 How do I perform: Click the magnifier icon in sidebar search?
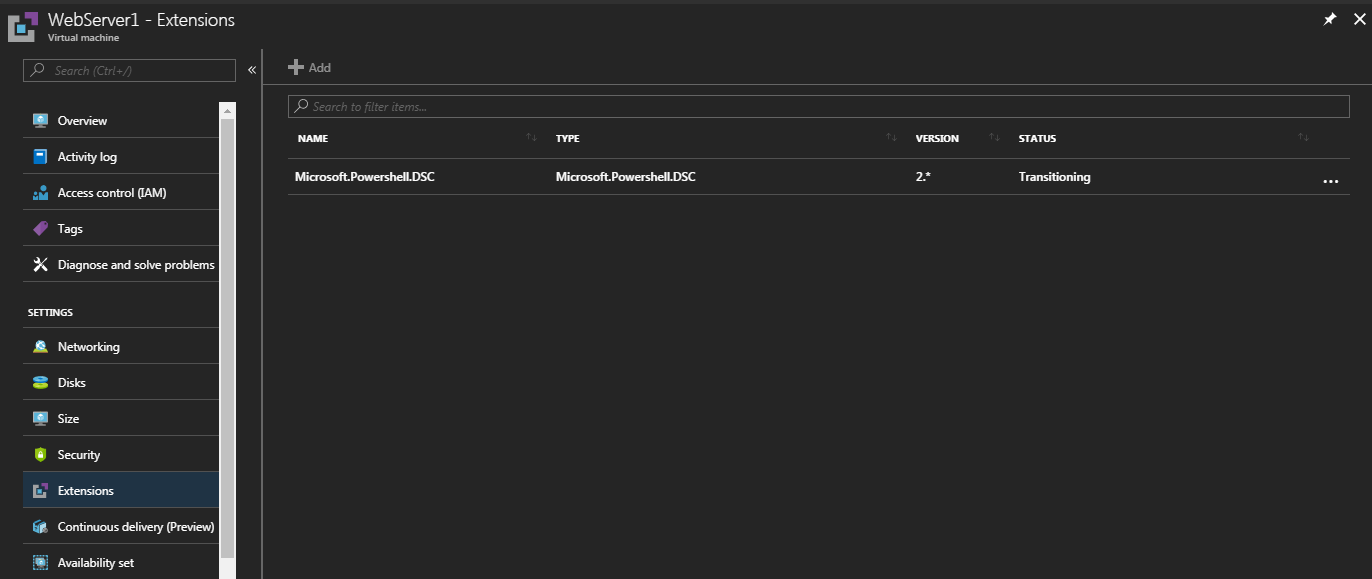pyautogui.click(x=38, y=70)
